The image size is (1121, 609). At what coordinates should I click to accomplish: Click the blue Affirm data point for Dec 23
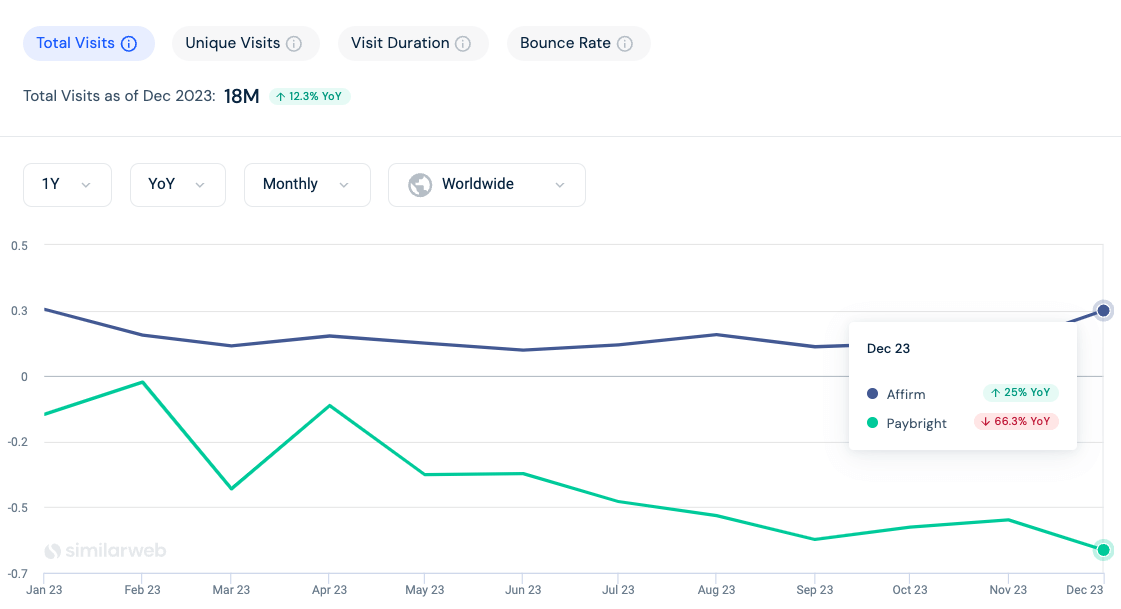tap(1103, 310)
